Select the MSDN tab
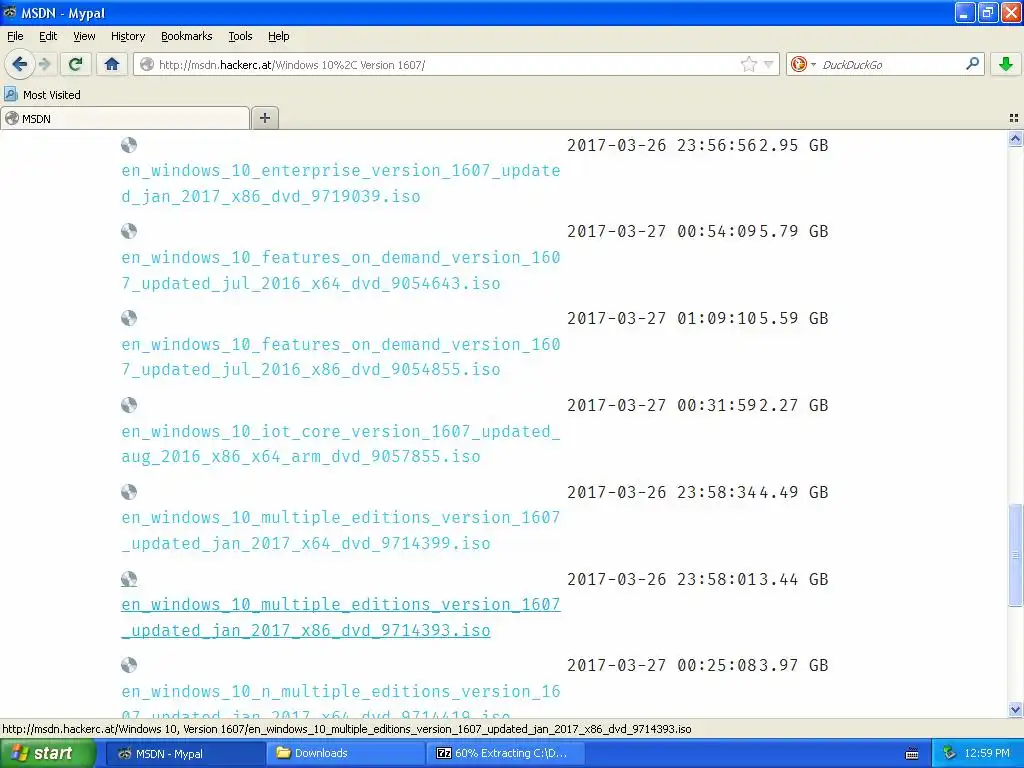The image size is (1024, 768). tap(125, 118)
